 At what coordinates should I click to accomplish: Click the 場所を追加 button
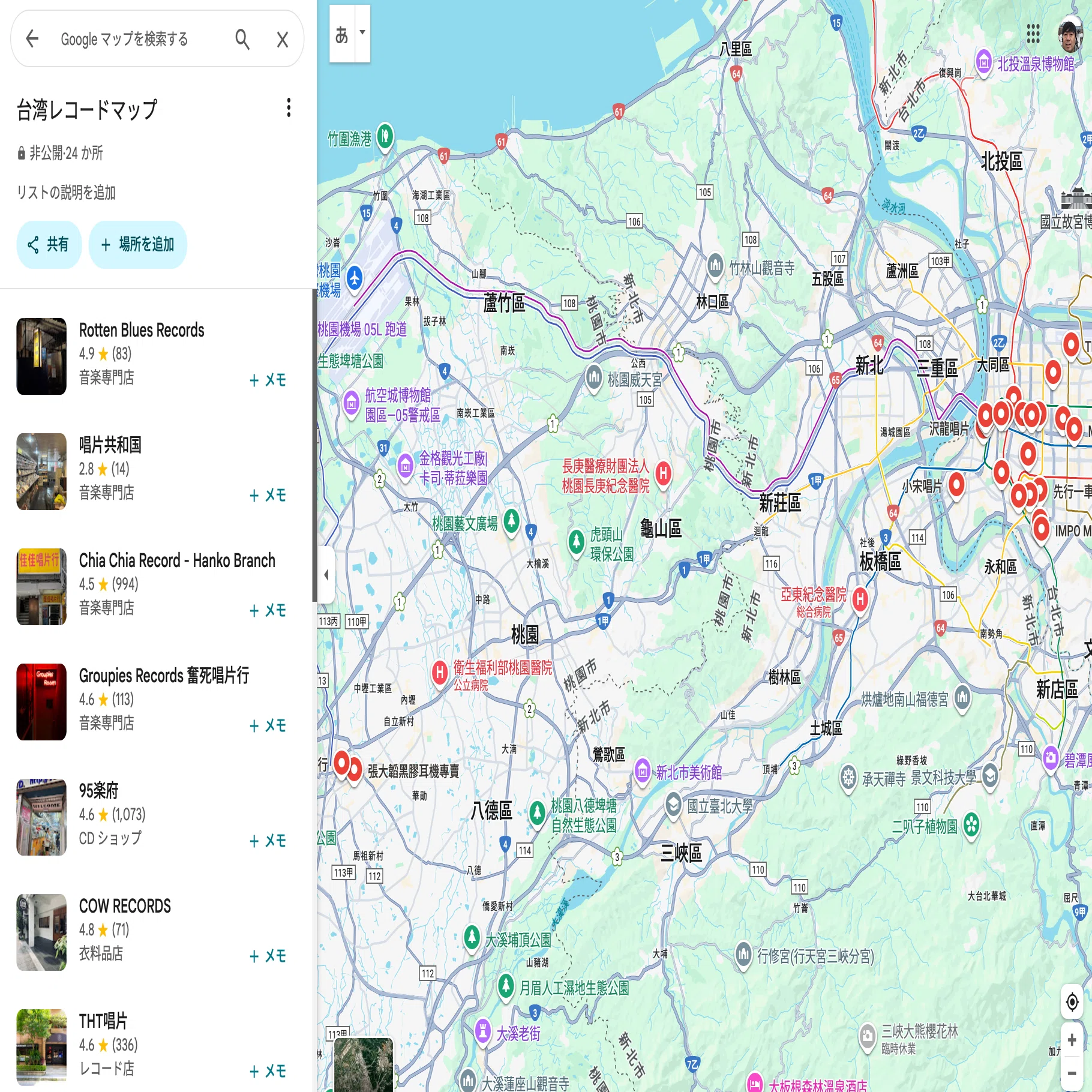[x=137, y=244]
